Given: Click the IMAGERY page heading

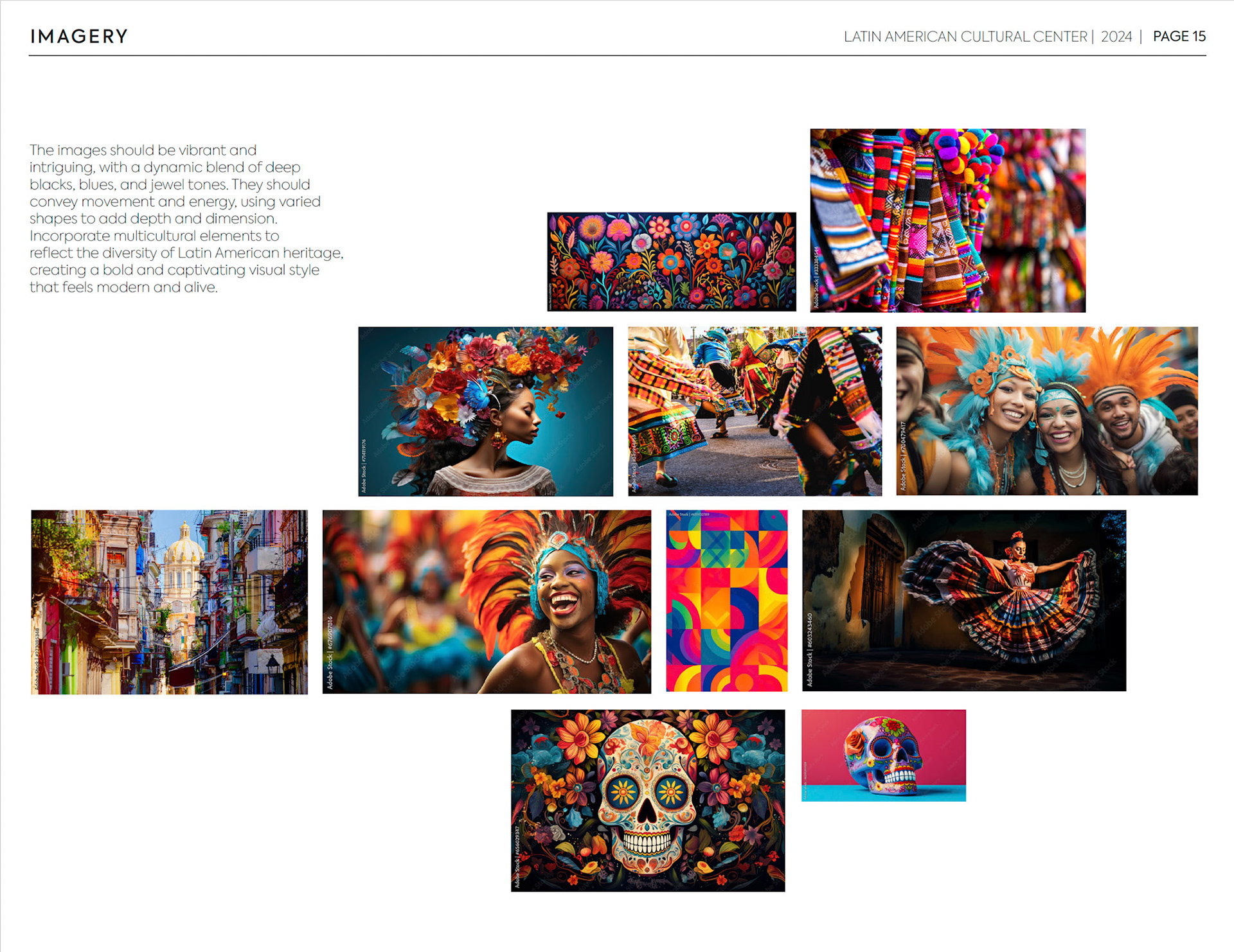Looking at the screenshot, I should pyautogui.click(x=79, y=36).
